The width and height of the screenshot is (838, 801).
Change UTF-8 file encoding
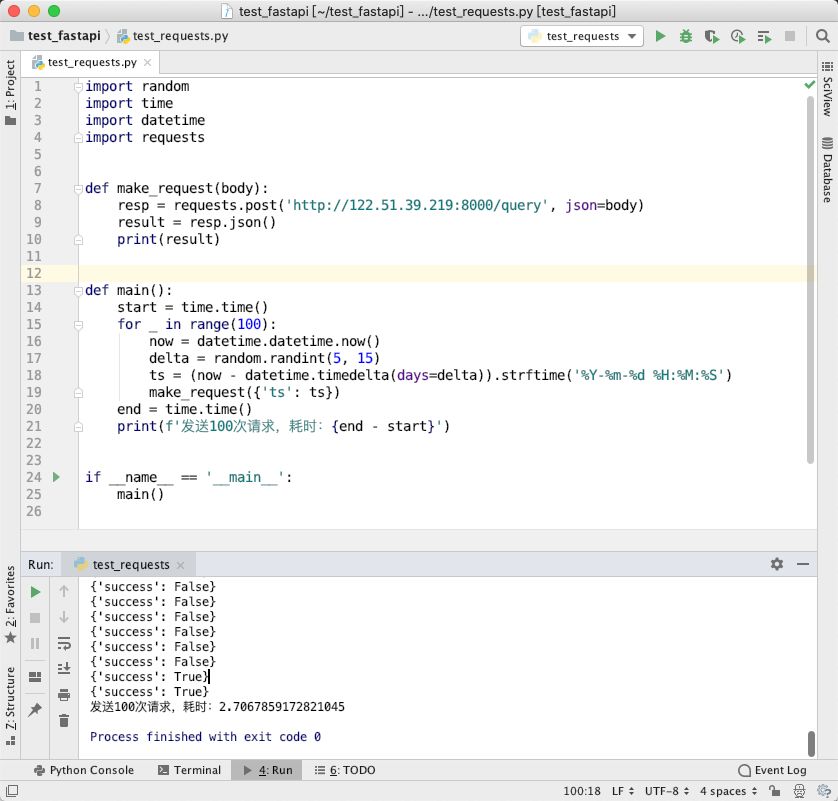(x=667, y=791)
